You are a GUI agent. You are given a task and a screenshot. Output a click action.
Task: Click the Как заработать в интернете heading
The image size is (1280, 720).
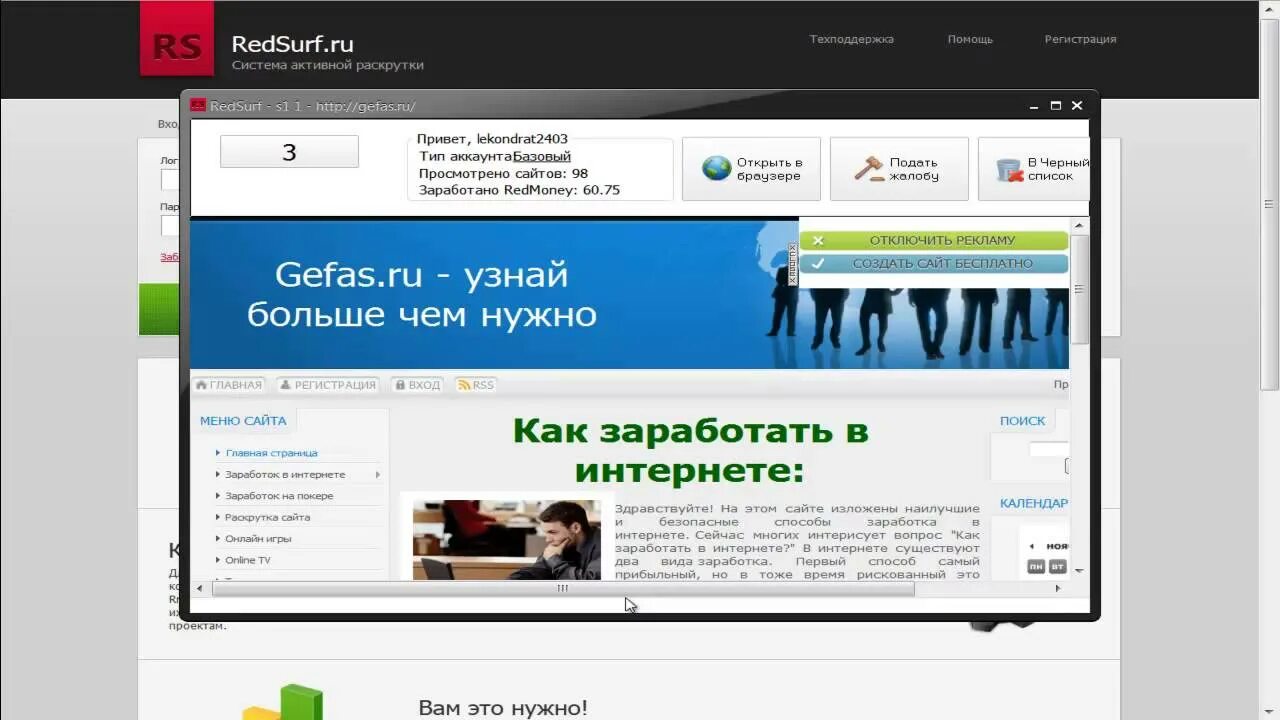tap(690, 450)
